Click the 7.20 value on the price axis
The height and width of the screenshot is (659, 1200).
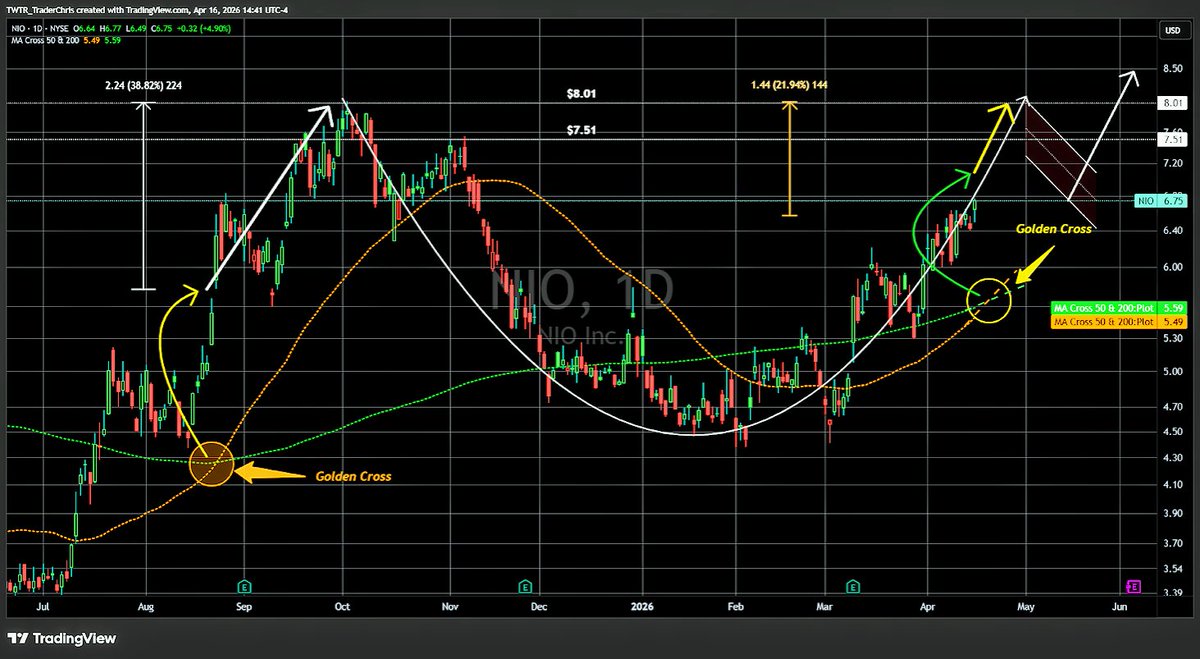point(1172,163)
